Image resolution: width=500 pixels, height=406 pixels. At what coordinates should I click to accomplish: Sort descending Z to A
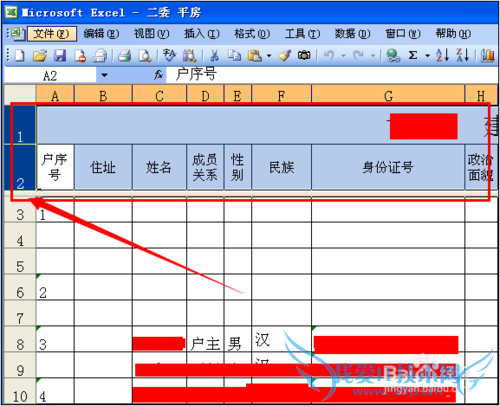[x=463, y=55]
